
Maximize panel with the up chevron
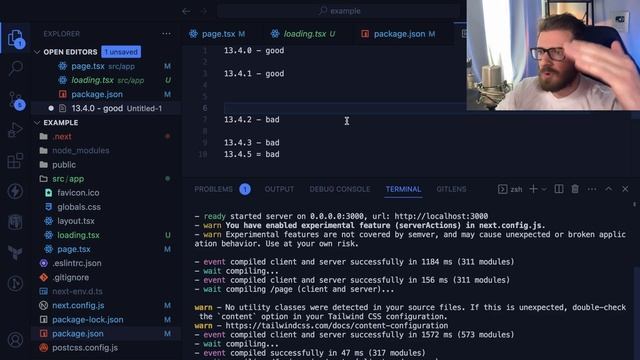pos(609,189)
